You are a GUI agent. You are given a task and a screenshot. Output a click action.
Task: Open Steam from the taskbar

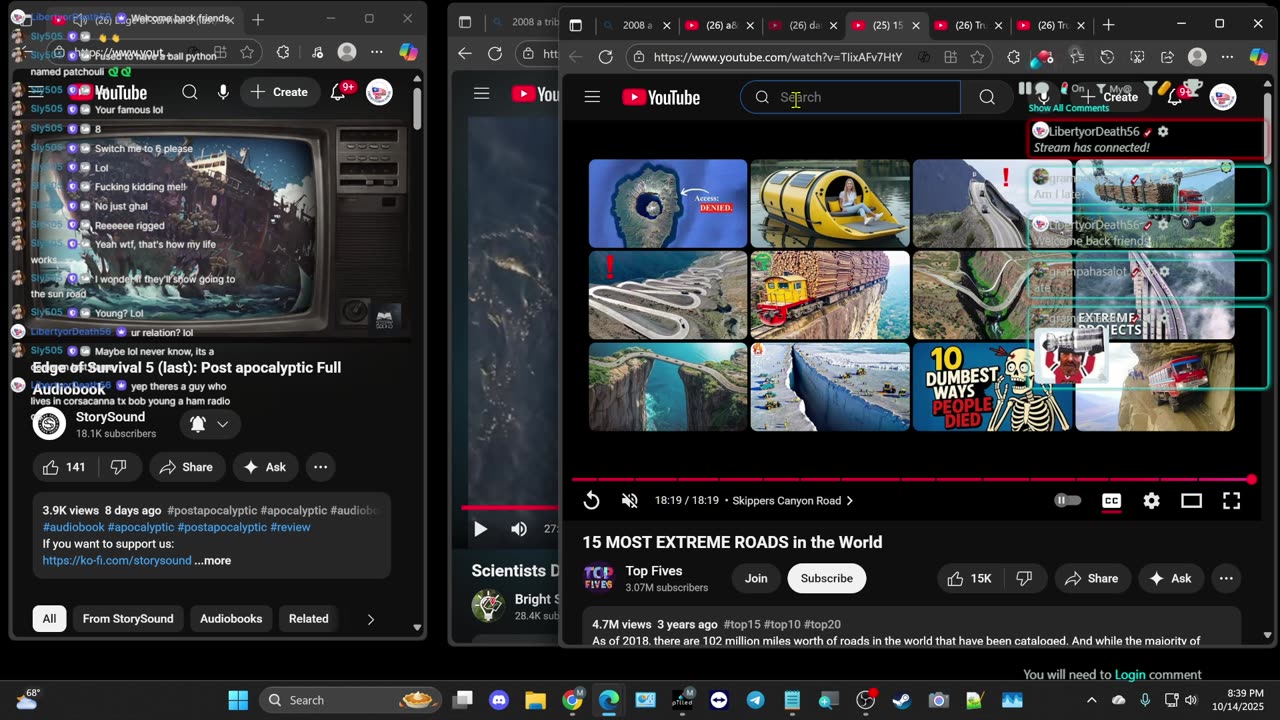click(902, 700)
